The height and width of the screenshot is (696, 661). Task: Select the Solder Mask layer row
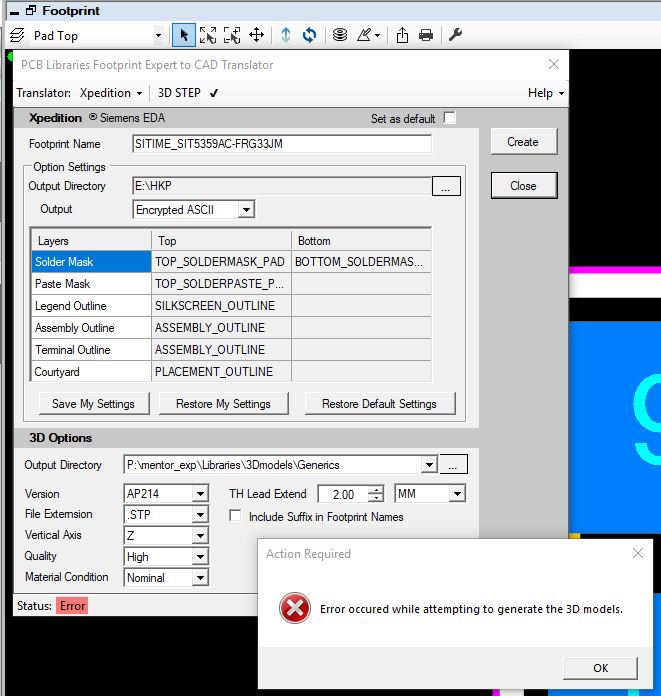(x=91, y=261)
